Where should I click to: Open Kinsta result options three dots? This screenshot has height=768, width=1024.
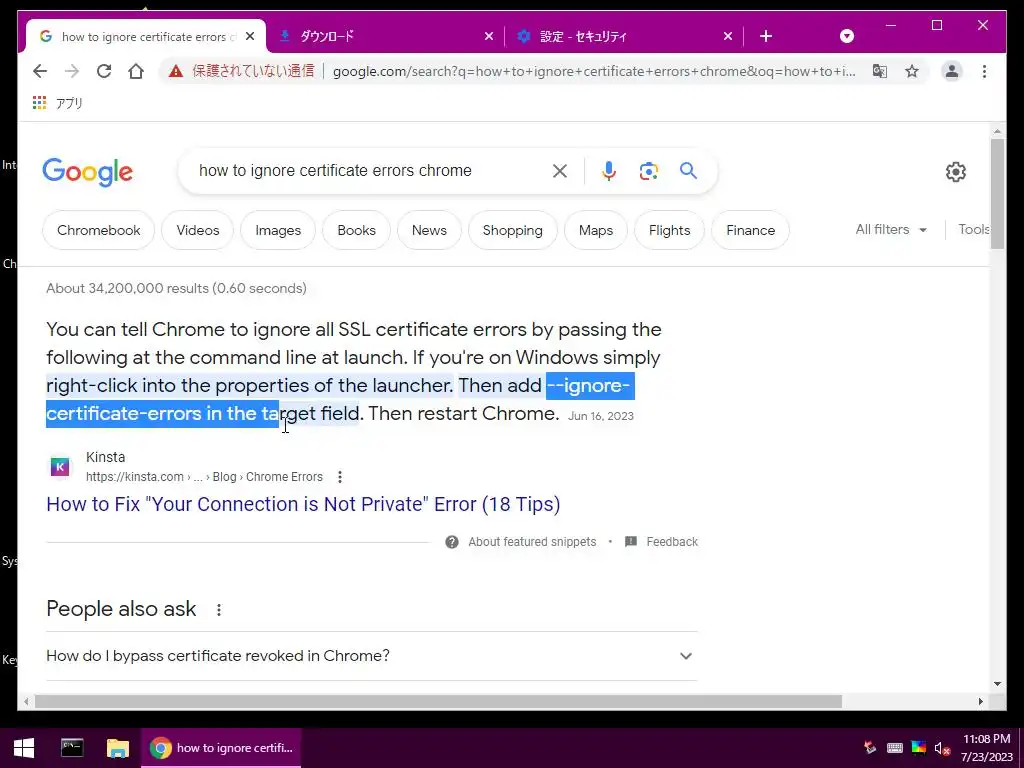tap(340, 477)
